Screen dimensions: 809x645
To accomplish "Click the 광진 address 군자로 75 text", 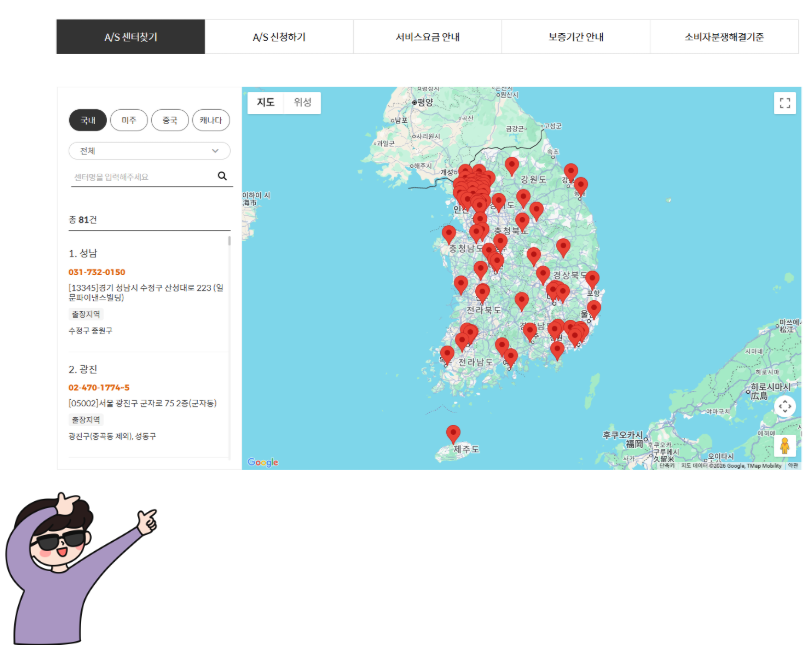I will click(x=142, y=403).
